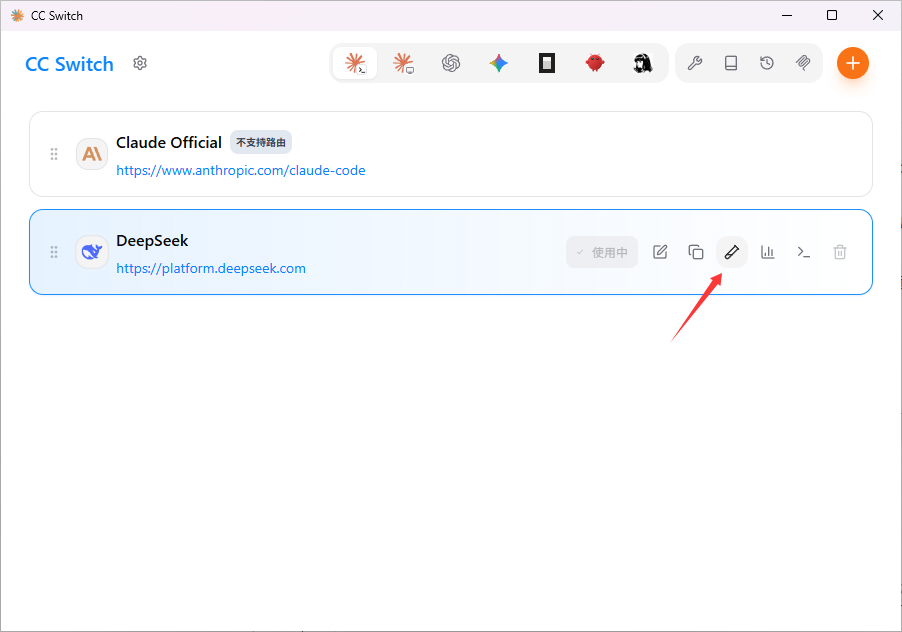This screenshot has height=632, width=902.
Task: Open the anthropic.com claude-code link
Action: pos(240,171)
